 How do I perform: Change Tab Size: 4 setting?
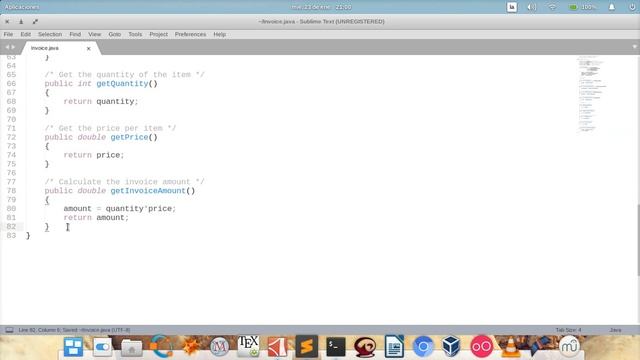(568, 330)
